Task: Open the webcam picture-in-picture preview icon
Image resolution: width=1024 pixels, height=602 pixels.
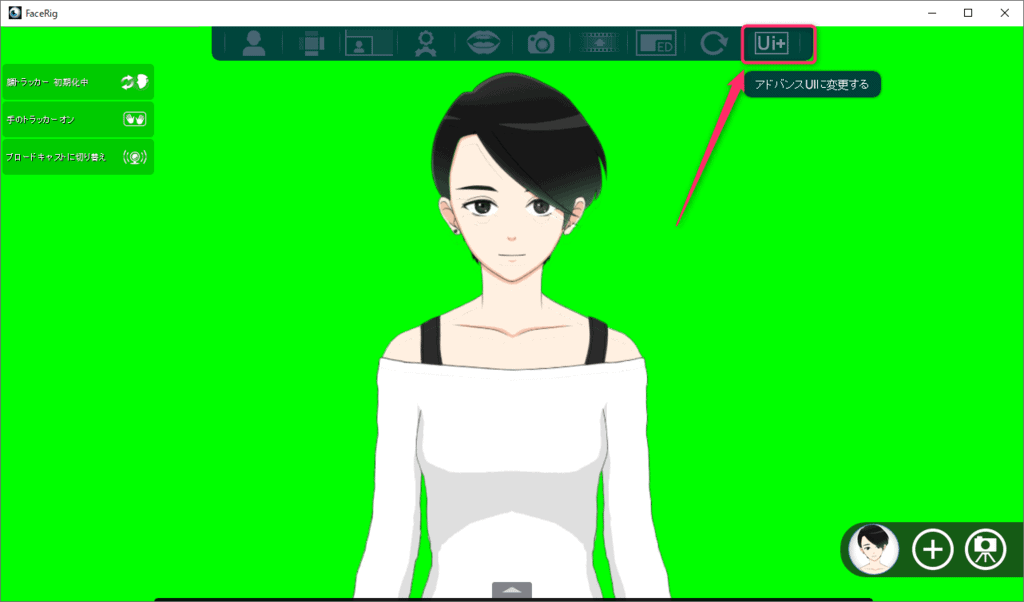Action: 369,43
